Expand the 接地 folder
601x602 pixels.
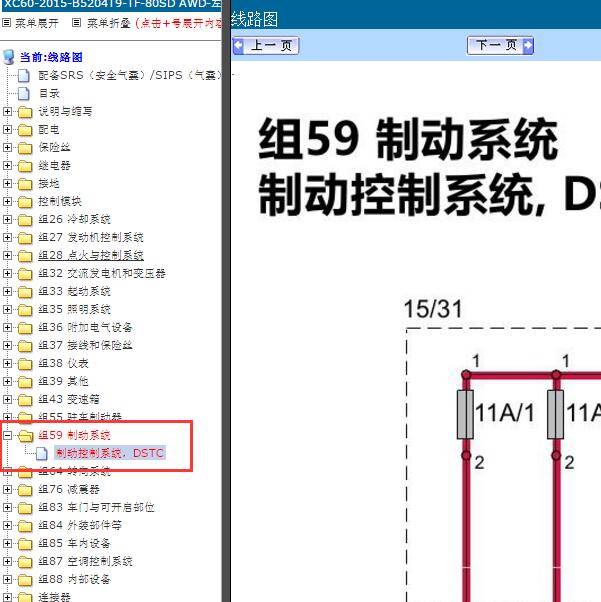(x=7, y=184)
